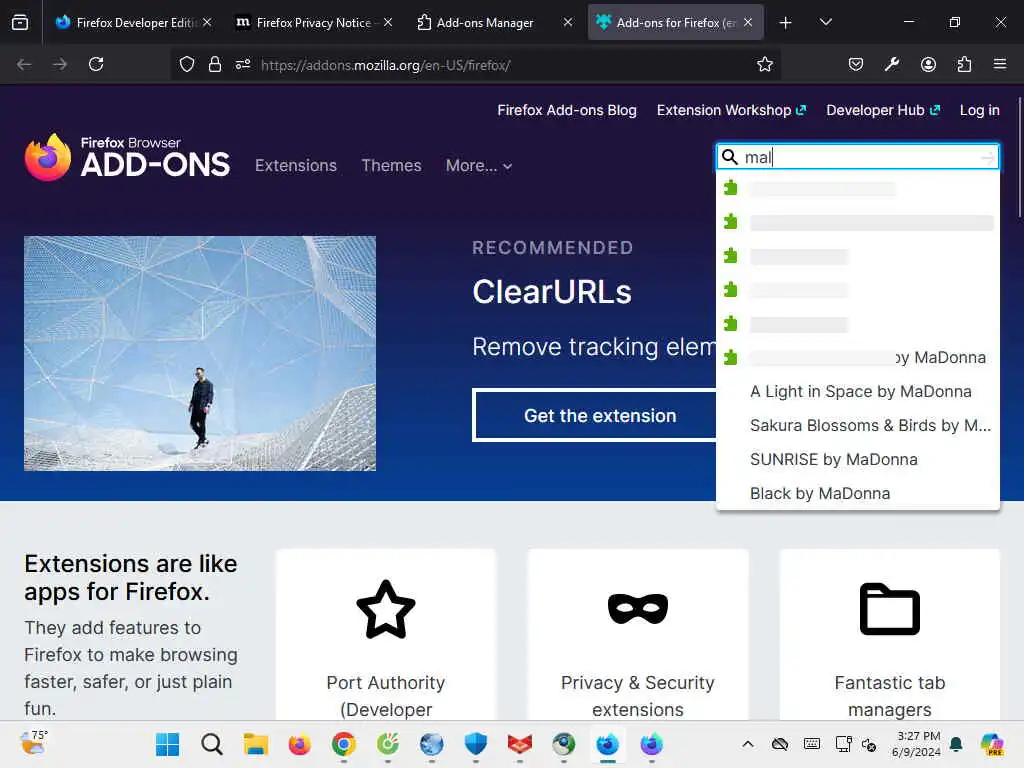Click Log in link
The width and height of the screenshot is (1024, 768).
click(980, 110)
